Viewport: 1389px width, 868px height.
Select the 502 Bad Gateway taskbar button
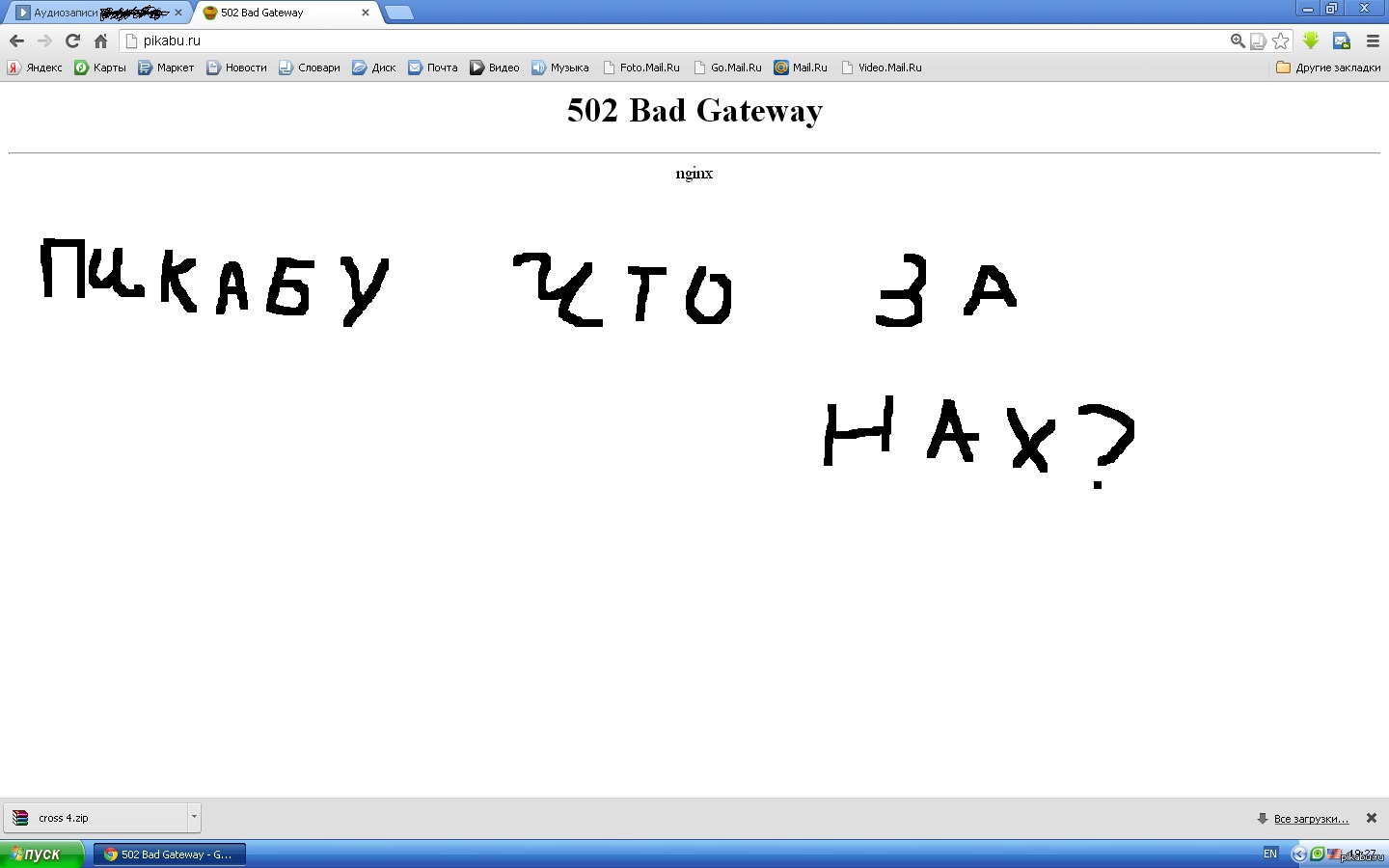pos(170,854)
